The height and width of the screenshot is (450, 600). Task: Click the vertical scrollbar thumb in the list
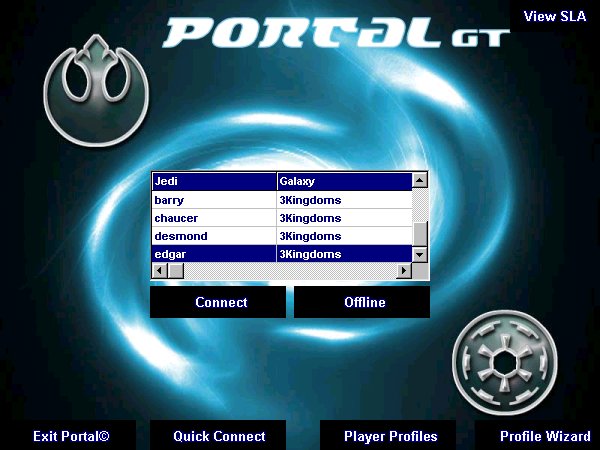click(420, 232)
